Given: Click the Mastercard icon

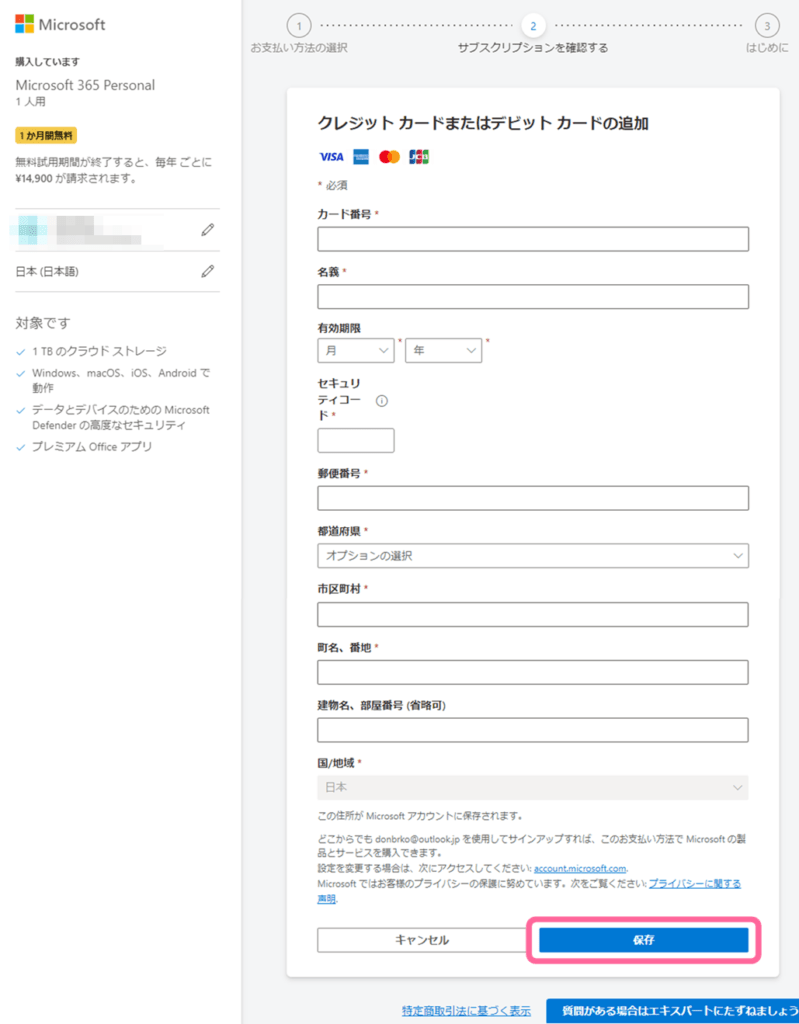Looking at the screenshot, I should point(389,157).
